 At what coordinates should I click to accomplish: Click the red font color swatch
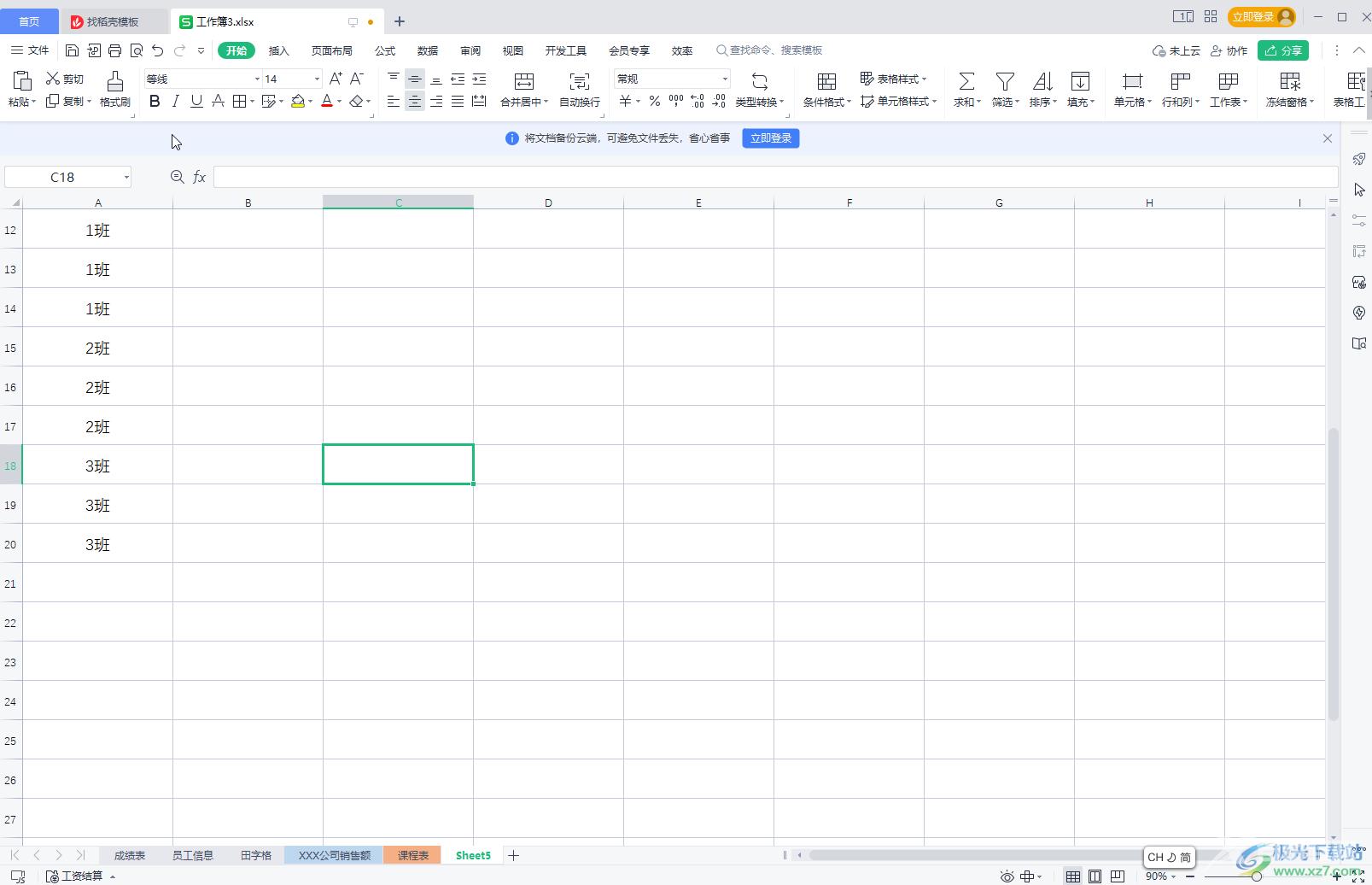(327, 102)
